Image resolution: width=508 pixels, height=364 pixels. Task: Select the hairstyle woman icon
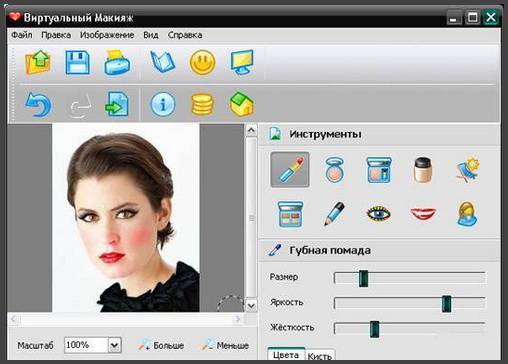click(x=467, y=214)
